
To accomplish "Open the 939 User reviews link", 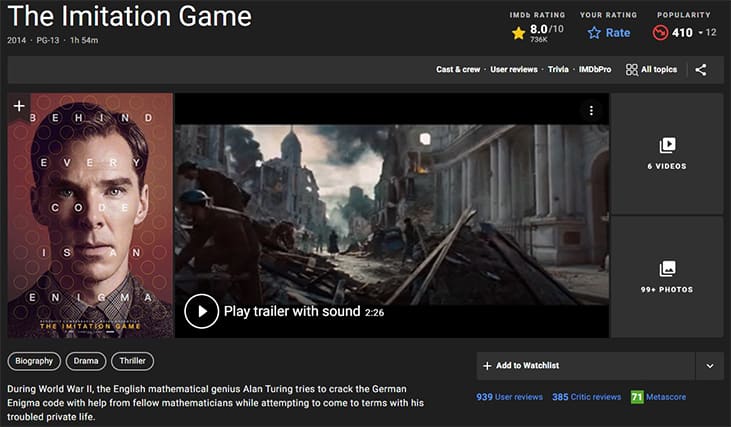I will click(509, 397).
